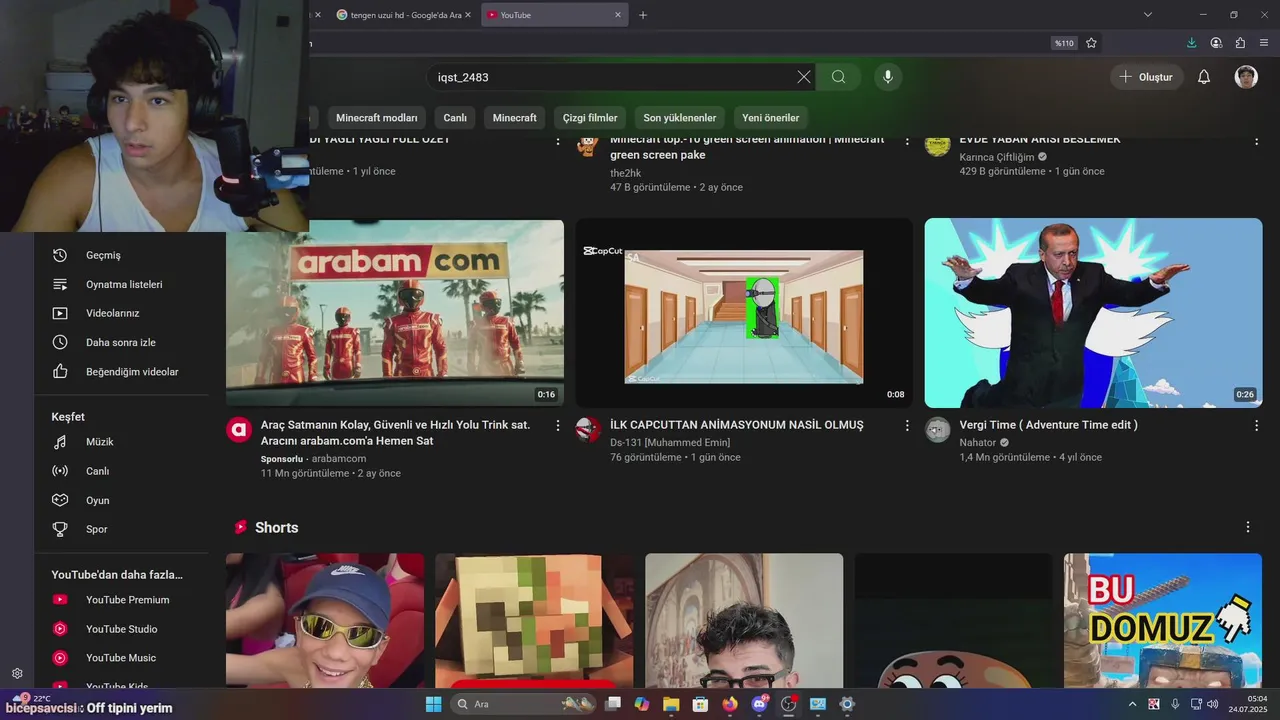Open Daha sonra izle list
Screen dimensions: 1280x720
coord(122,342)
